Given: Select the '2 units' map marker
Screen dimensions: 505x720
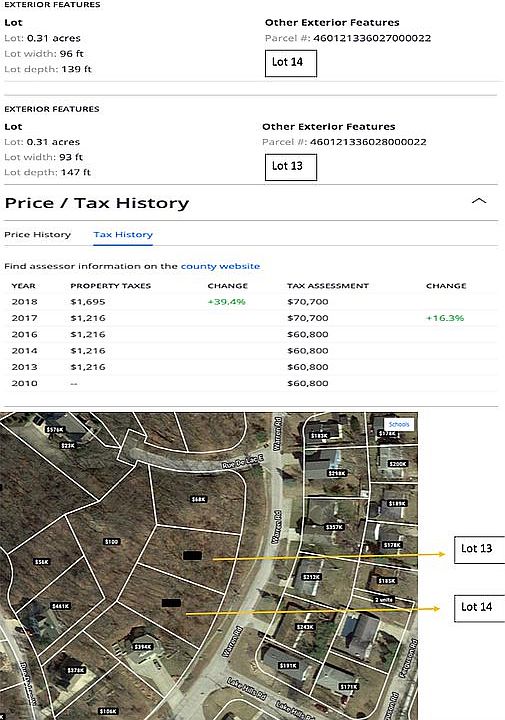Looking at the screenshot, I should coord(383,600).
